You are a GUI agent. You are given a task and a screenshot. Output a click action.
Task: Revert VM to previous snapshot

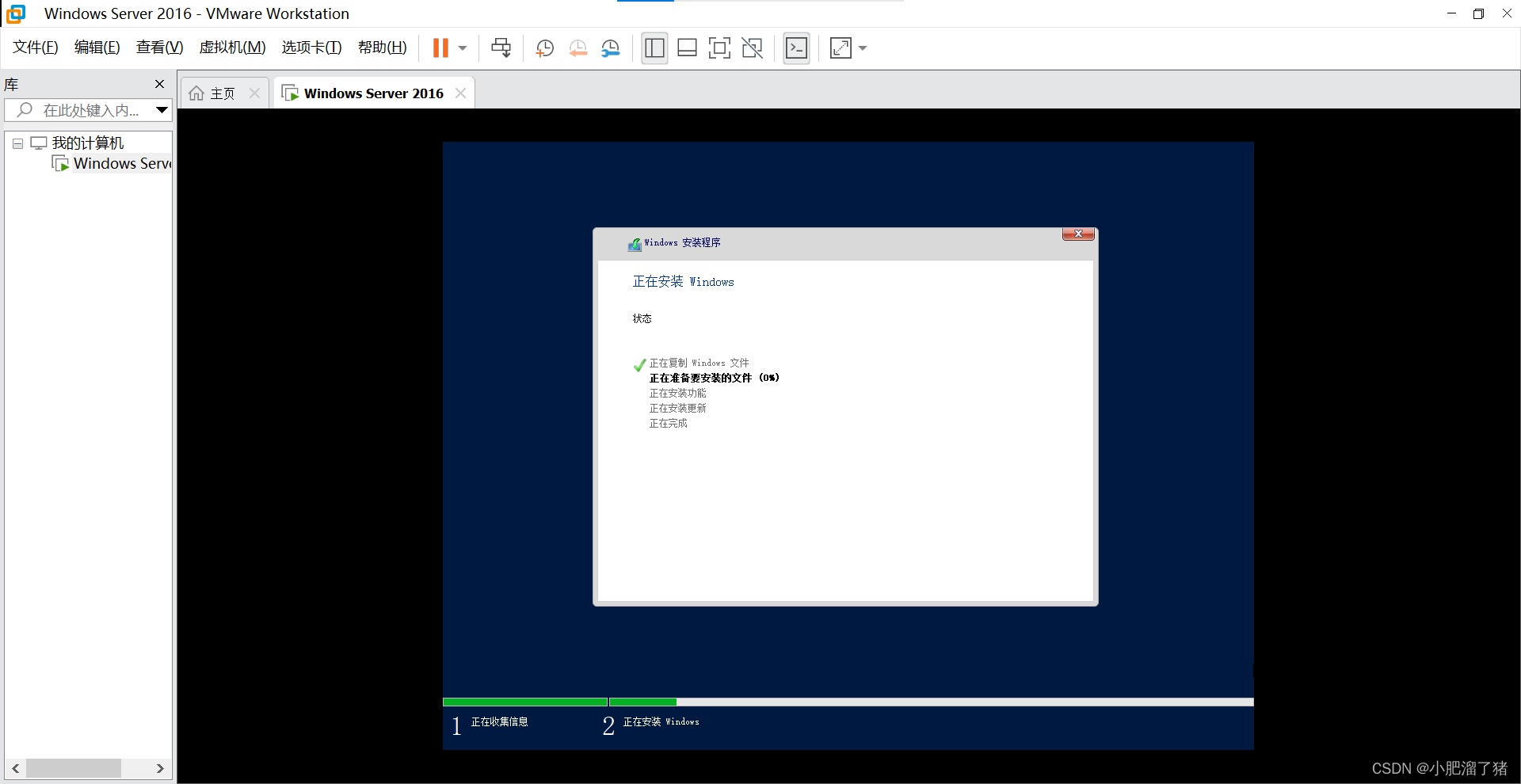[x=578, y=48]
